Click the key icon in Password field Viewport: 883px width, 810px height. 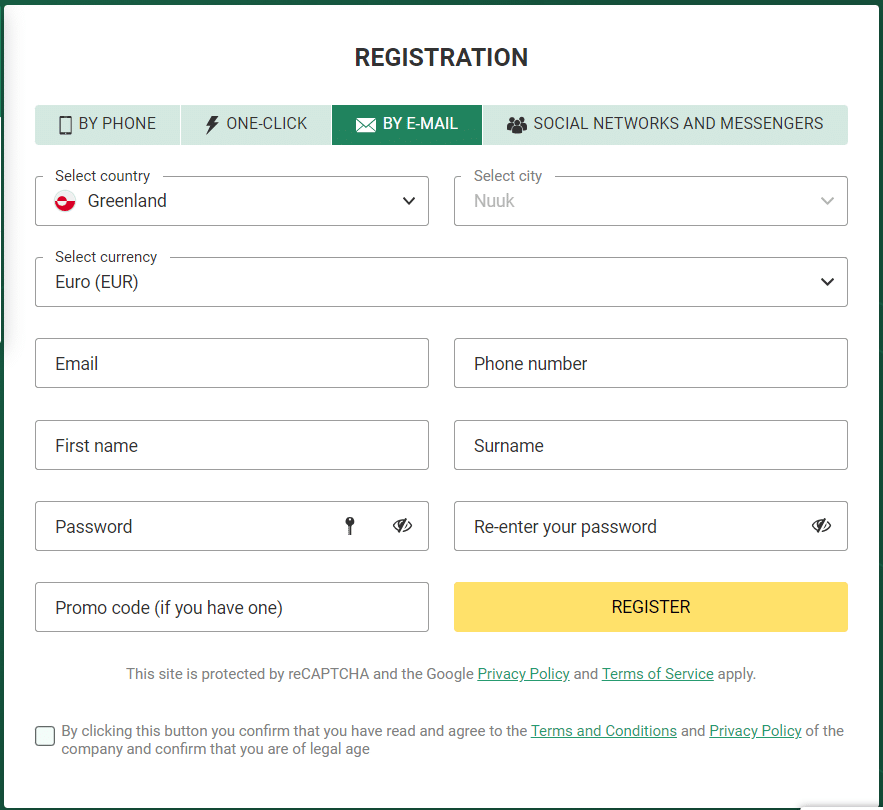pos(350,526)
